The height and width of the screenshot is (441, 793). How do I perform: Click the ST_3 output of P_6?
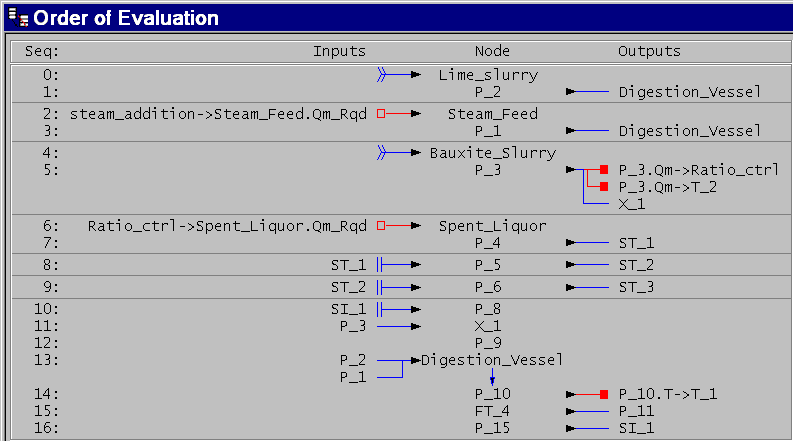coord(636,287)
